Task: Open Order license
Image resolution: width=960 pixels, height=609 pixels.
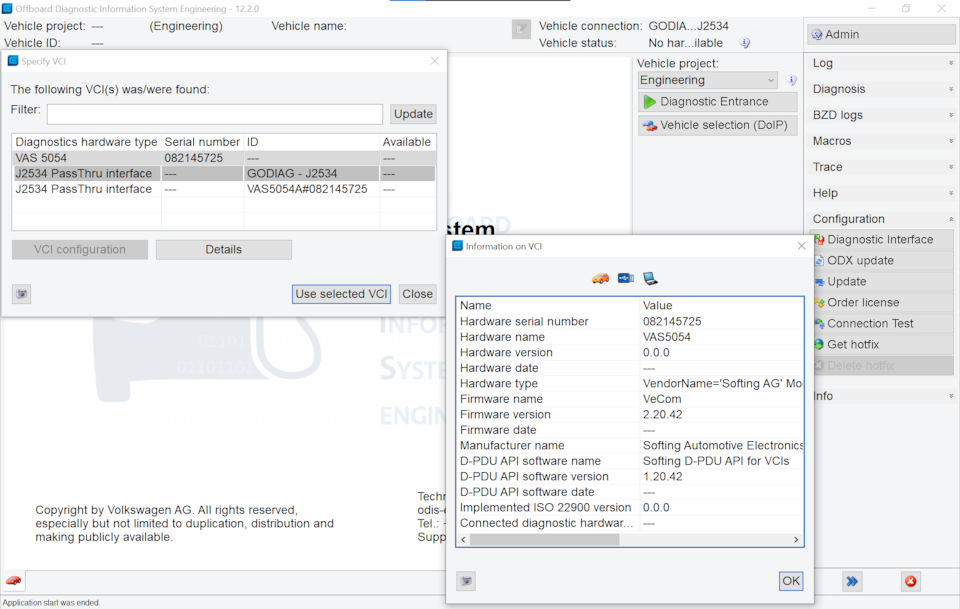Action: pyautogui.click(x=881, y=302)
